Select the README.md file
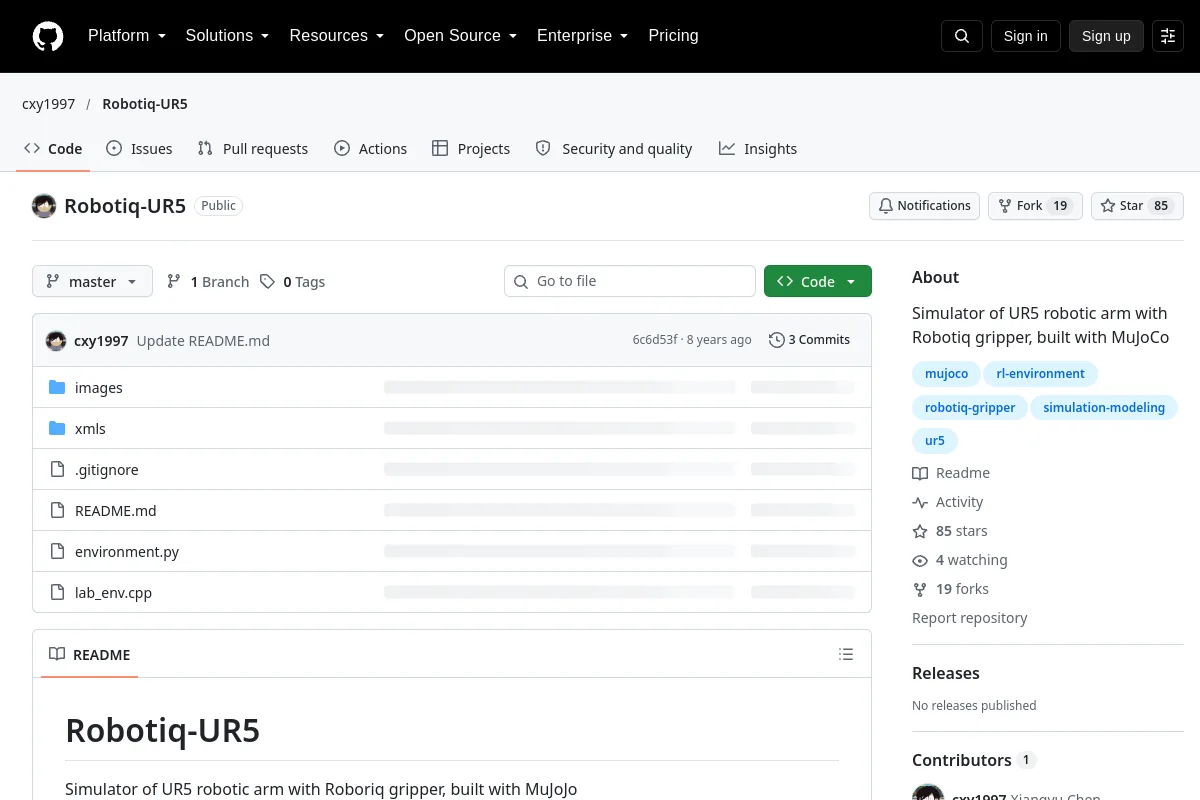Viewport: 1200px width, 800px height. point(116,510)
